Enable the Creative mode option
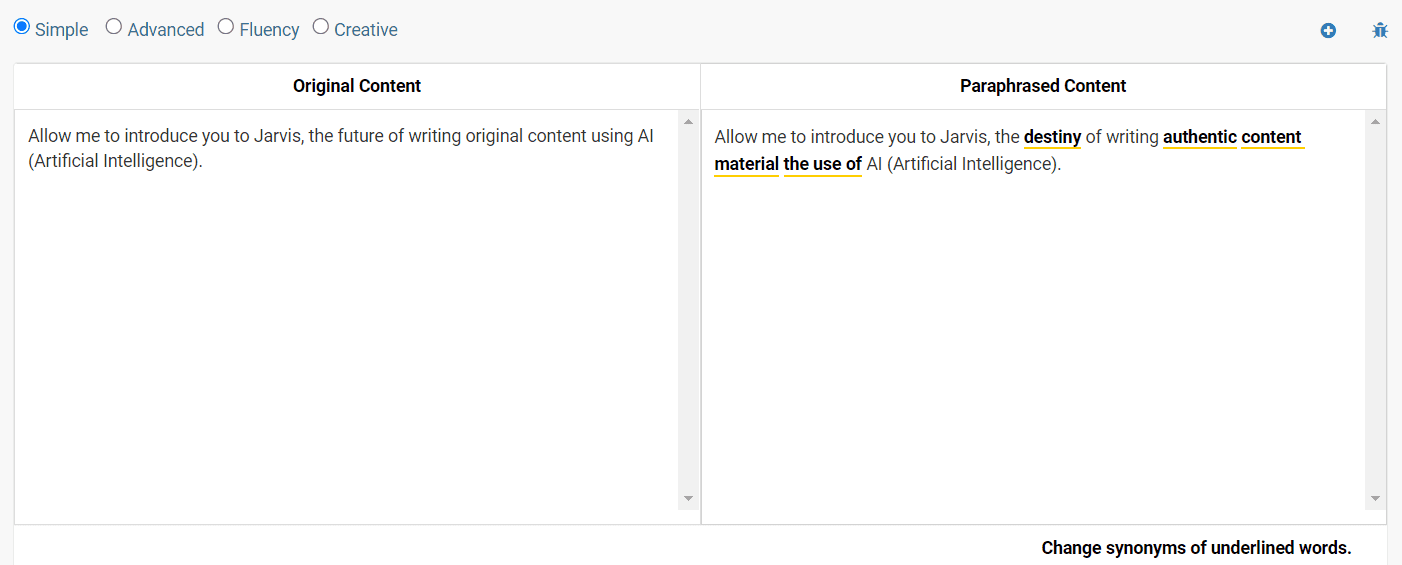The height and width of the screenshot is (565, 1402). click(321, 27)
